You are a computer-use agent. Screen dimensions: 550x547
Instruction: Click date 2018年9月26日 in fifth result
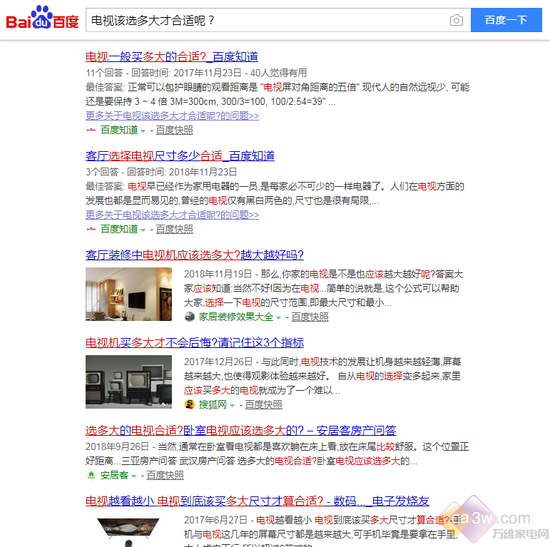[x=117, y=446]
